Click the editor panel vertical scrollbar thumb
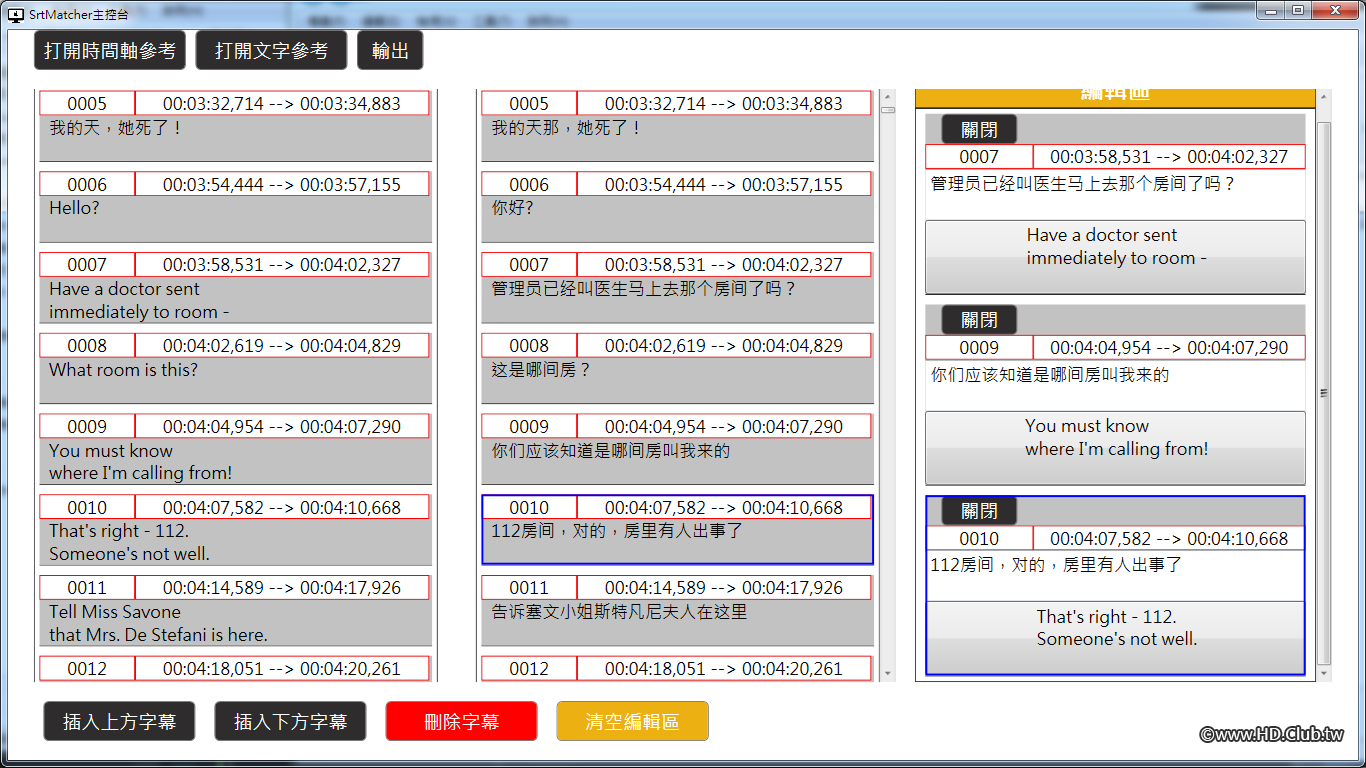1366x768 pixels. pyautogui.click(x=1324, y=393)
